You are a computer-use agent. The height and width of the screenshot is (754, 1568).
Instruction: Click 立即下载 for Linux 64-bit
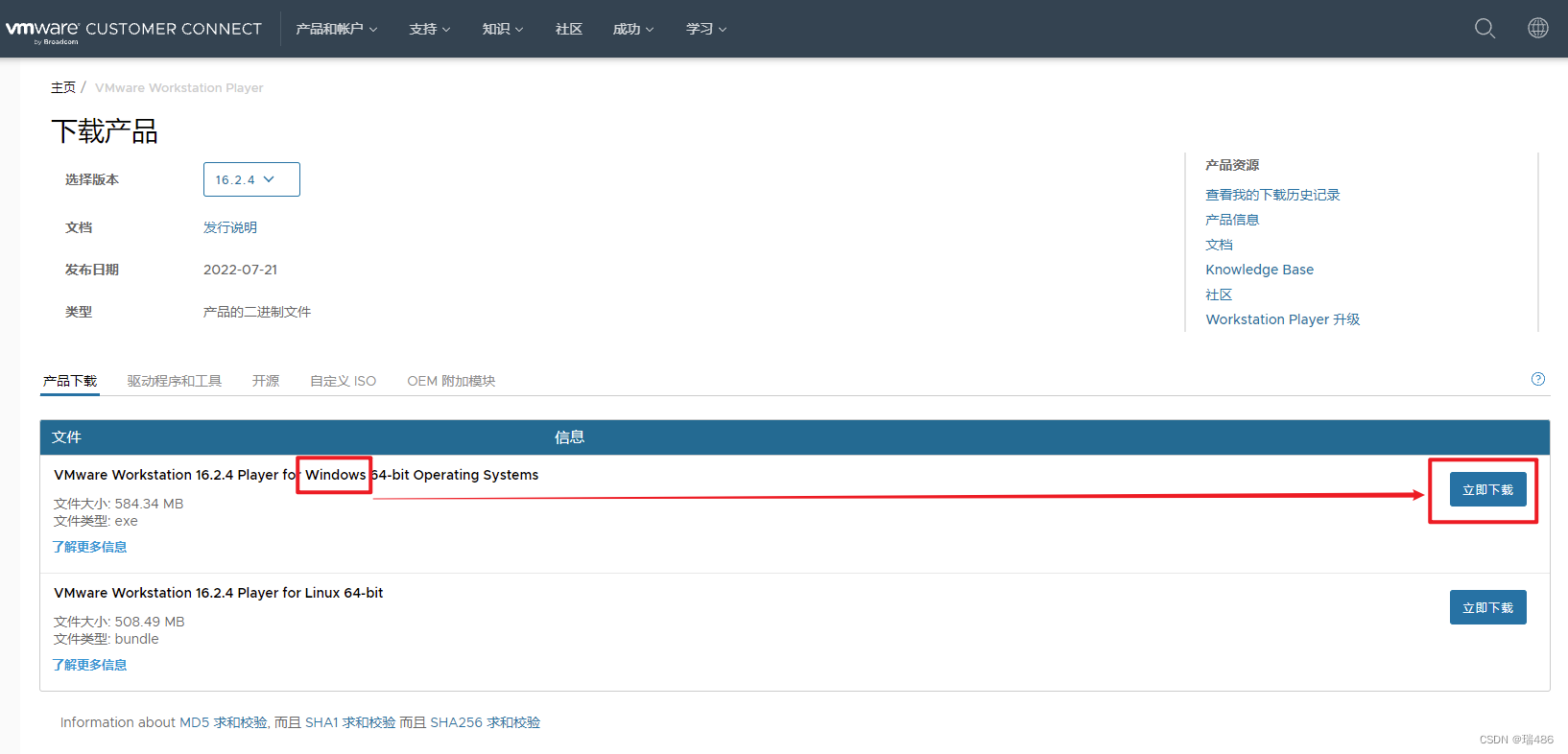pos(1487,608)
